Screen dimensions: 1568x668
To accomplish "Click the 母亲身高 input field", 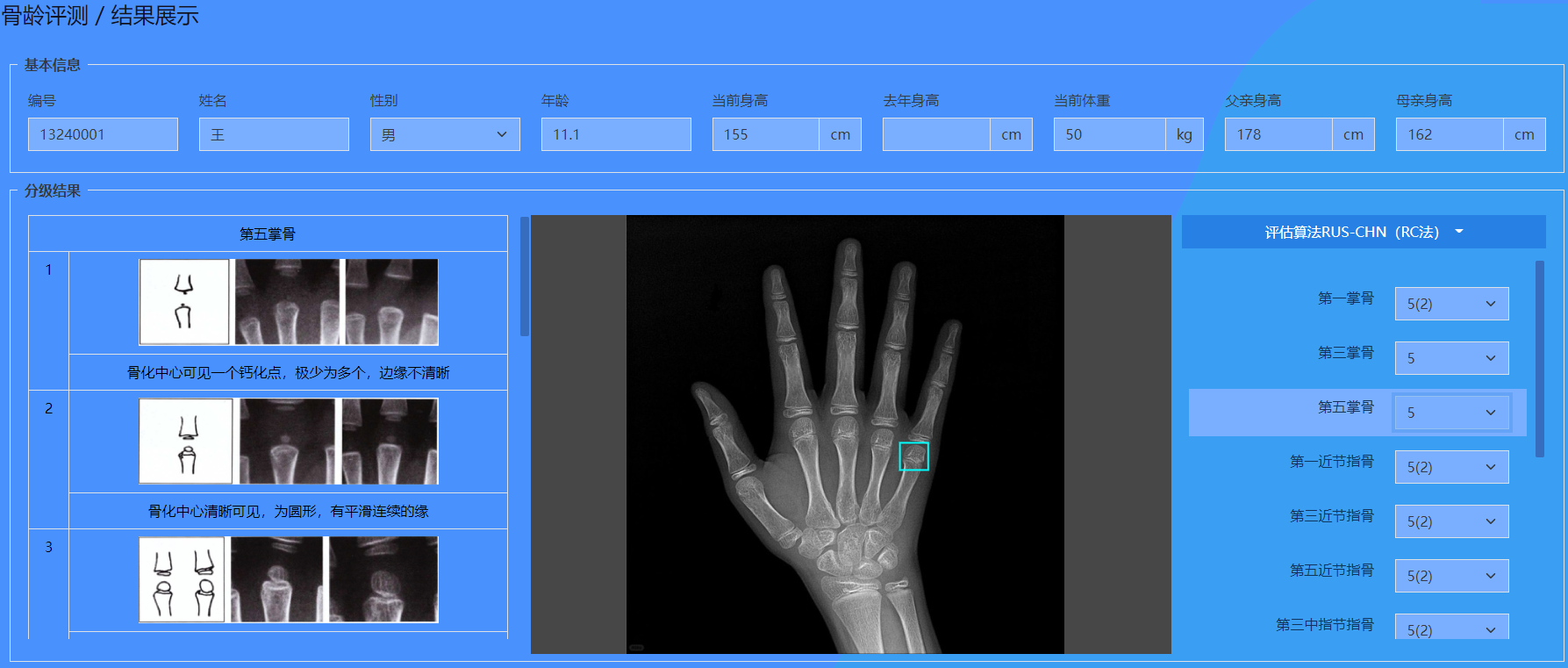I will point(1449,134).
